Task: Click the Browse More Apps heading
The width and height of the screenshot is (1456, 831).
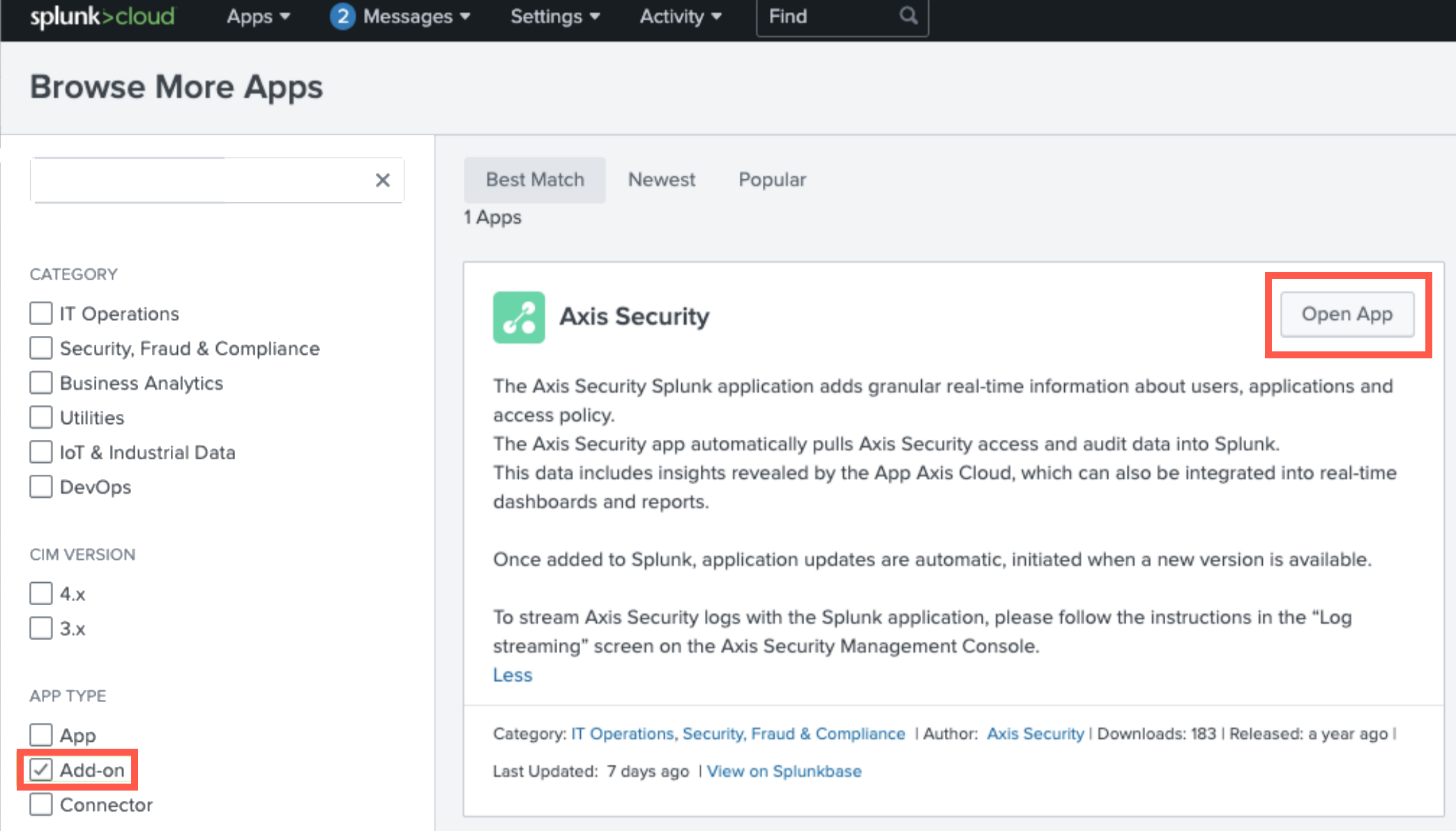Action: click(x=176, y=87)
